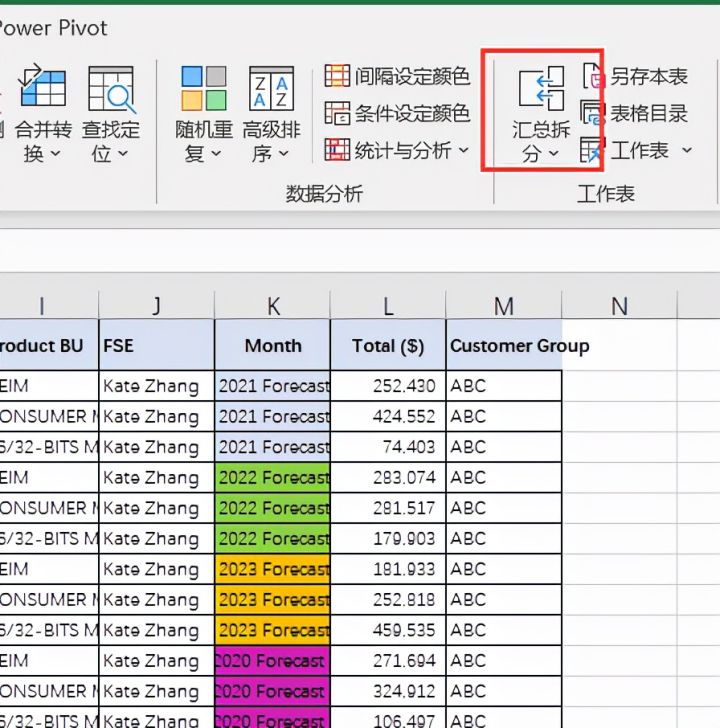The width and height of the screenshot is (720, 728).
Task: Click the 工作表 worksheet tools icon
Action: tap(593, 150)
